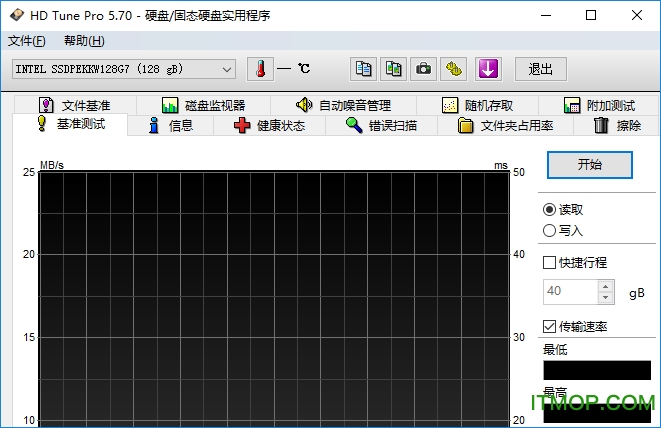
Task: Click 退出 to exit the program
Action: tap(540, 69)
